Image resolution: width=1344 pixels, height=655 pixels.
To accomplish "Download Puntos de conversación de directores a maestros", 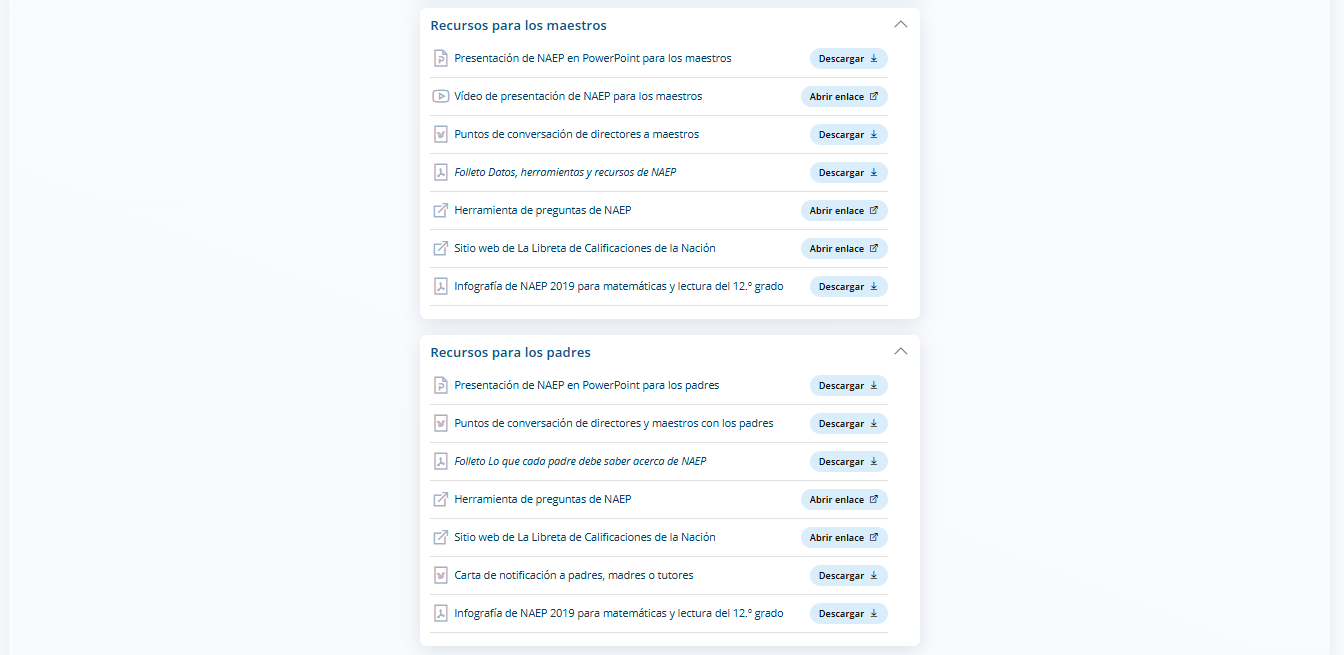I will (x=848, y=134).
